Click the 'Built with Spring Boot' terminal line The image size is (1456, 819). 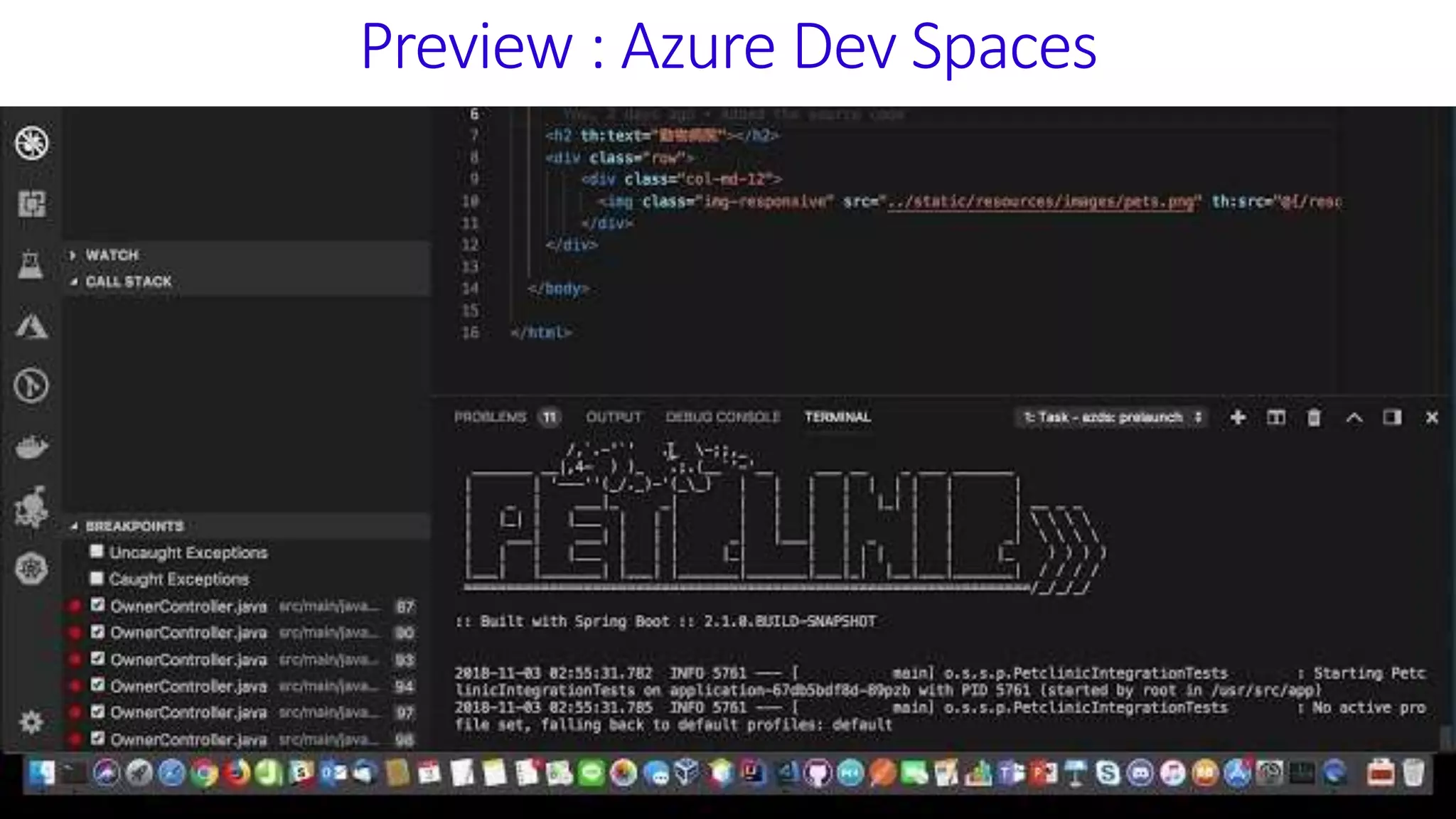point(665,621)
